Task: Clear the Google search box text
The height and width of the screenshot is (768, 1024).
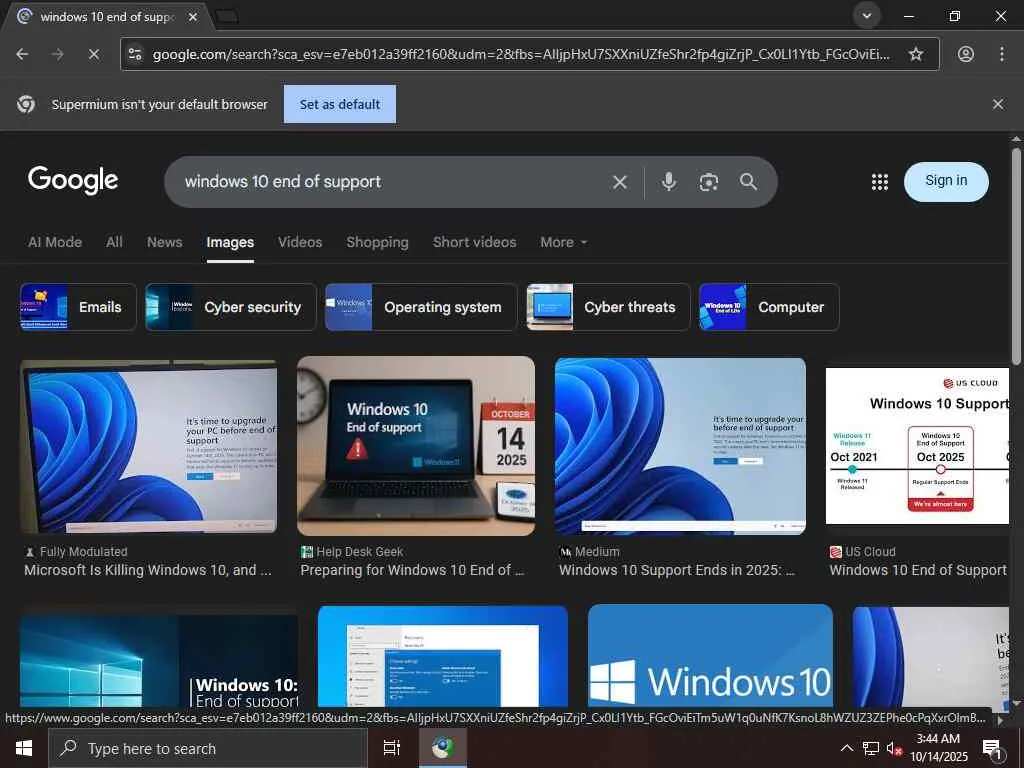Action: coord(620,182)
